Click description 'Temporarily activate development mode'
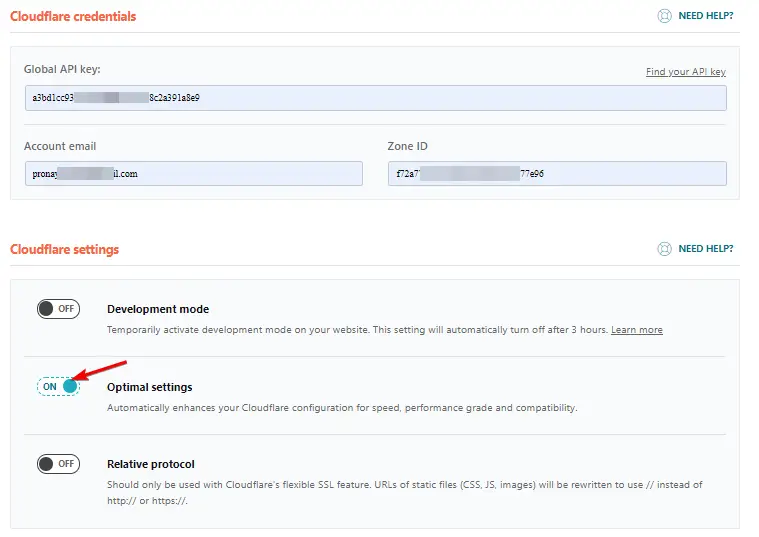This screenshot has height=537, width=759. pyautogui.click(x=358, y=330)
